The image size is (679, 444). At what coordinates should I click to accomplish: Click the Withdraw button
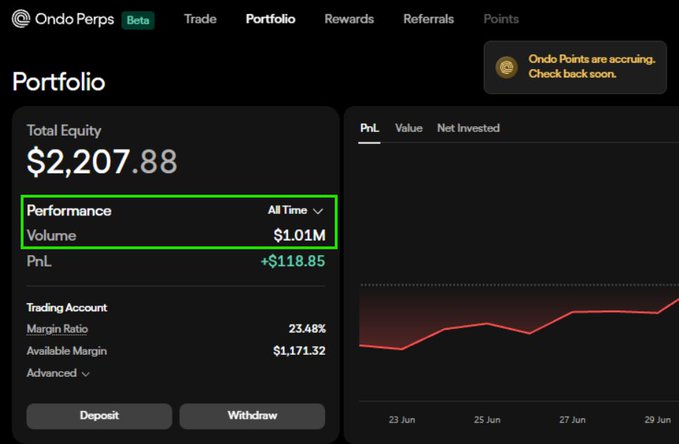pos(252,416)
